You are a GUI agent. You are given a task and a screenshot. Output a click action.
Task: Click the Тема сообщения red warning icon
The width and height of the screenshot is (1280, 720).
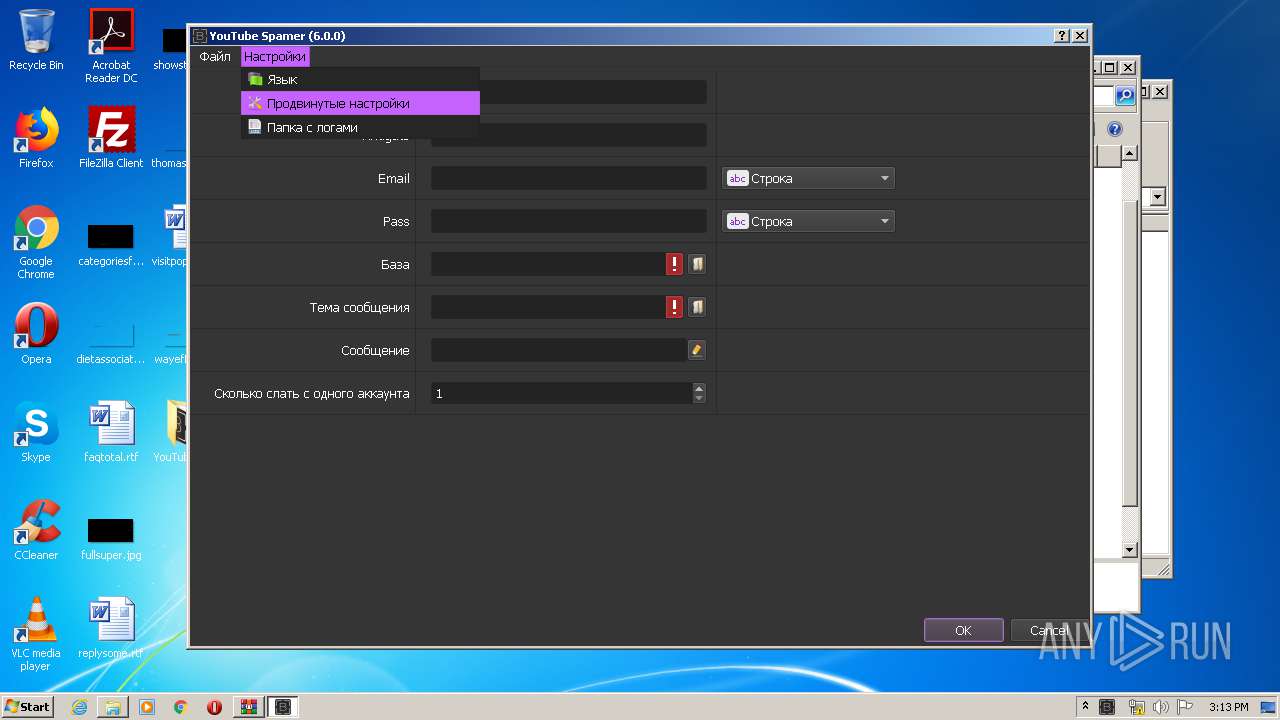point(675,307)
